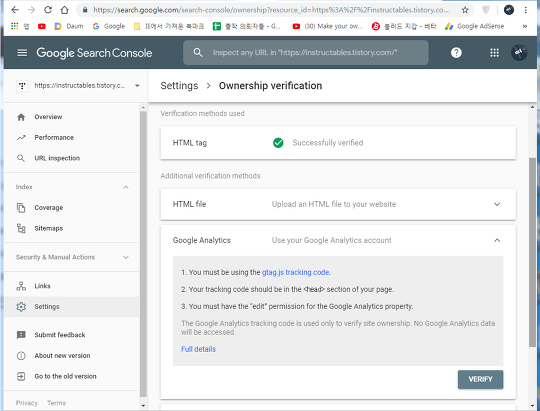540x411 pixels.
Task: Collapse the Index section
Action: coord(126,187)
